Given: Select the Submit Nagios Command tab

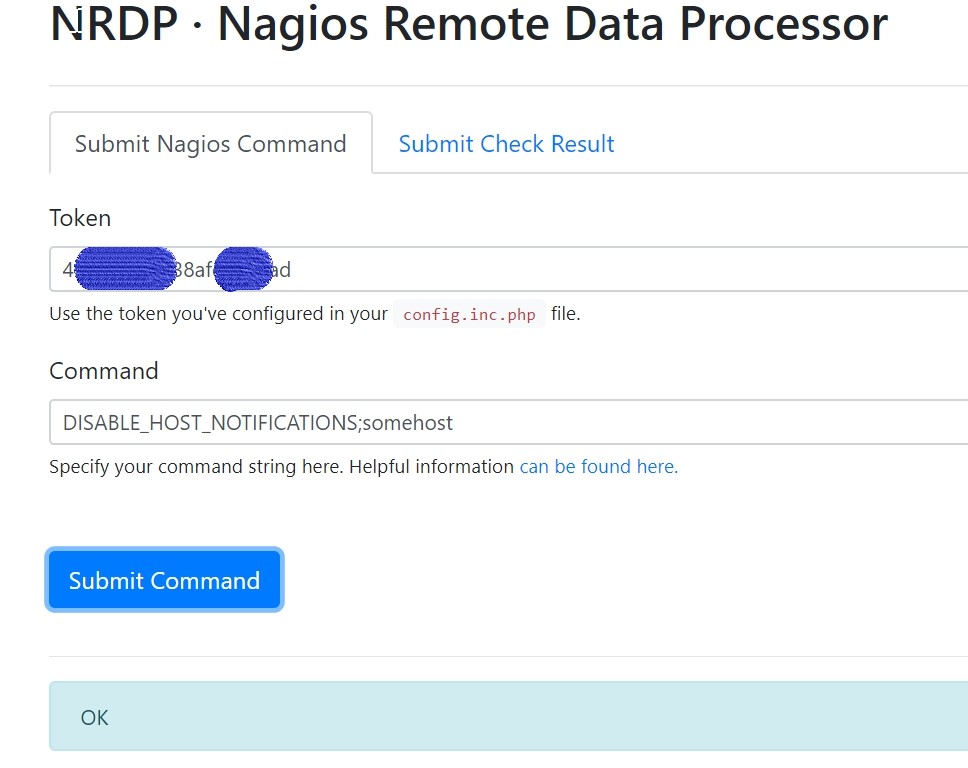Looking at the screenshot, I should [210, 144].
